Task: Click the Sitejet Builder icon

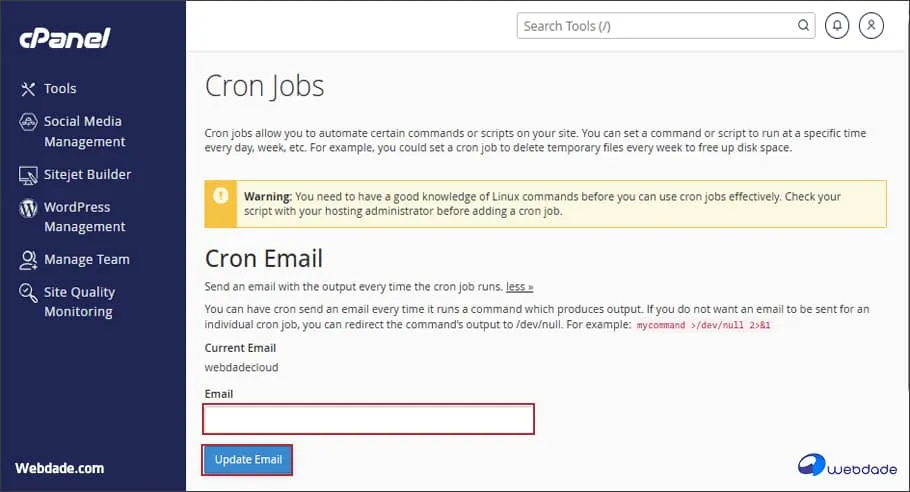Action: click(x=28, y=175)
